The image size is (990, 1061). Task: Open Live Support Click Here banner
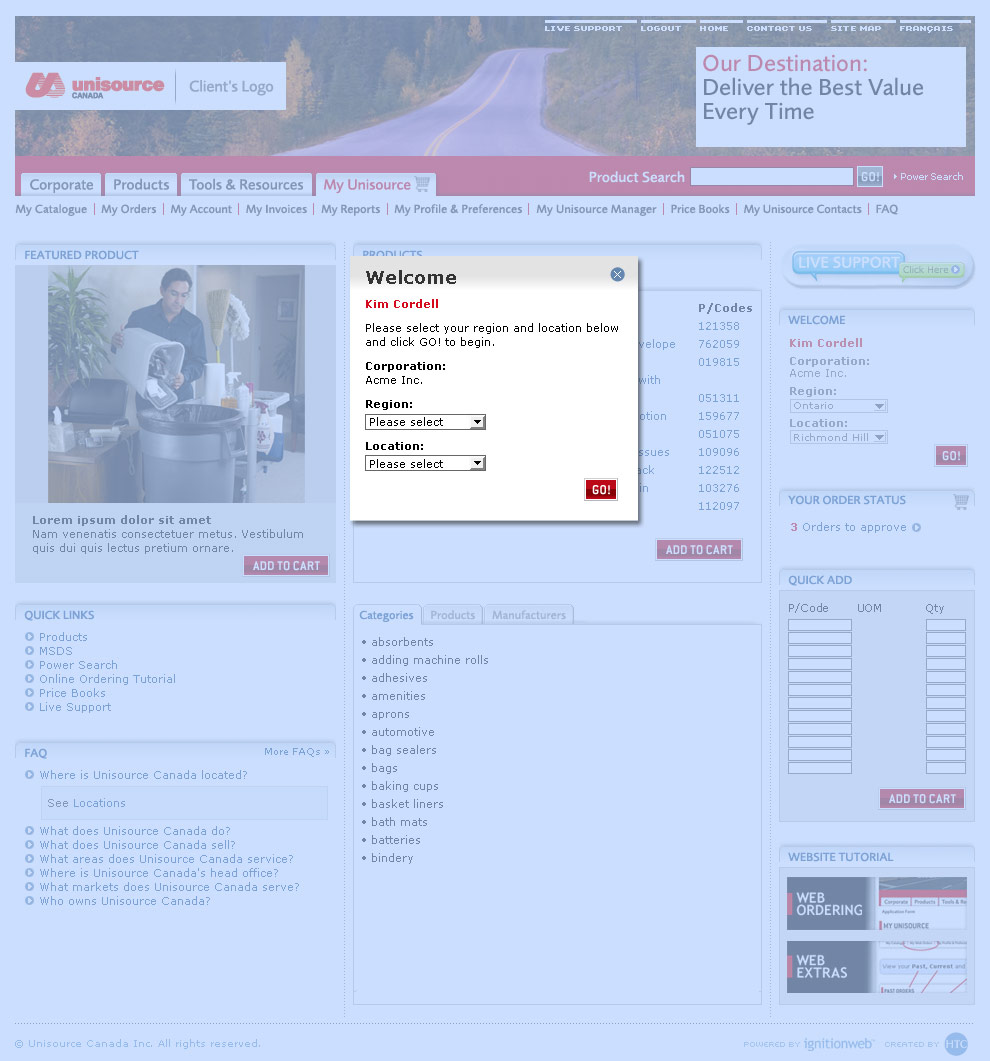click(878, 267)
